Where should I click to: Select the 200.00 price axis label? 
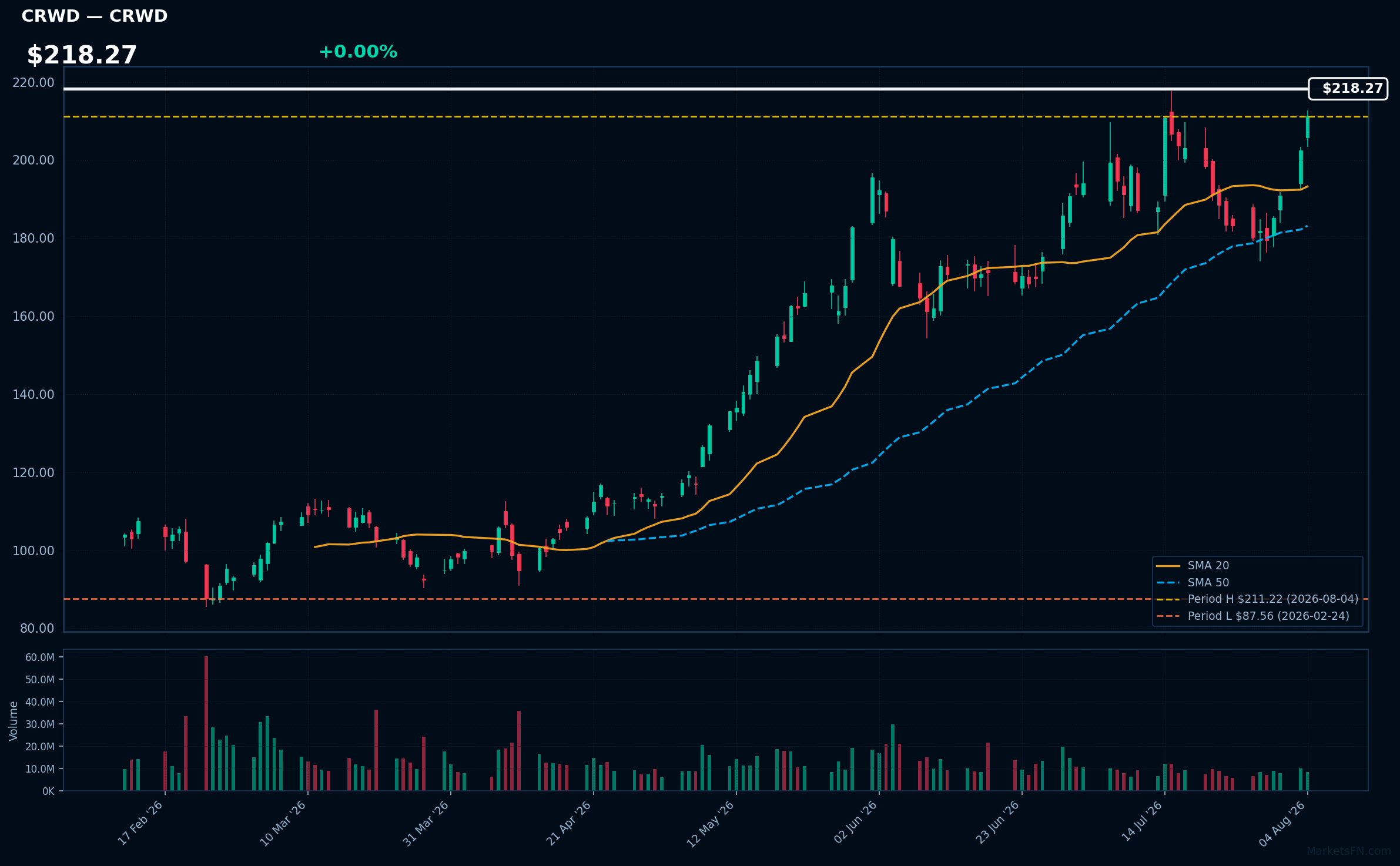click(x=34, y=160)
